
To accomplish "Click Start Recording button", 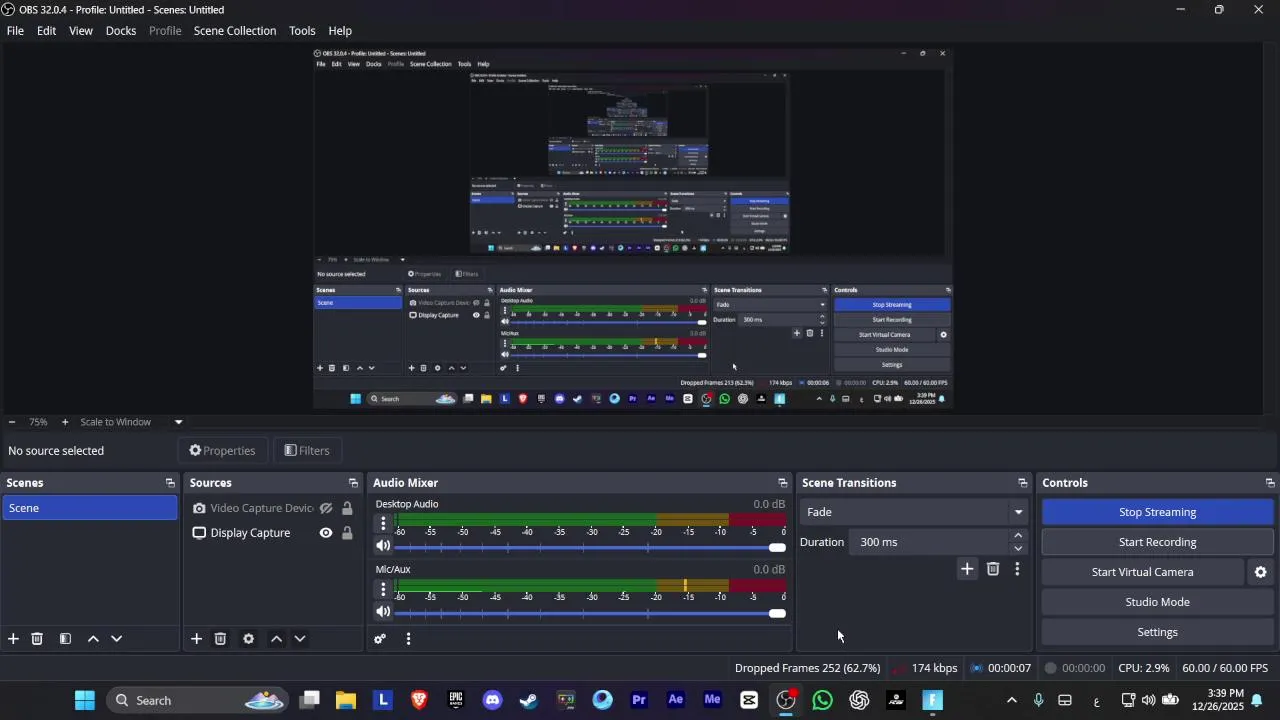I will [x=1157, y=542].
